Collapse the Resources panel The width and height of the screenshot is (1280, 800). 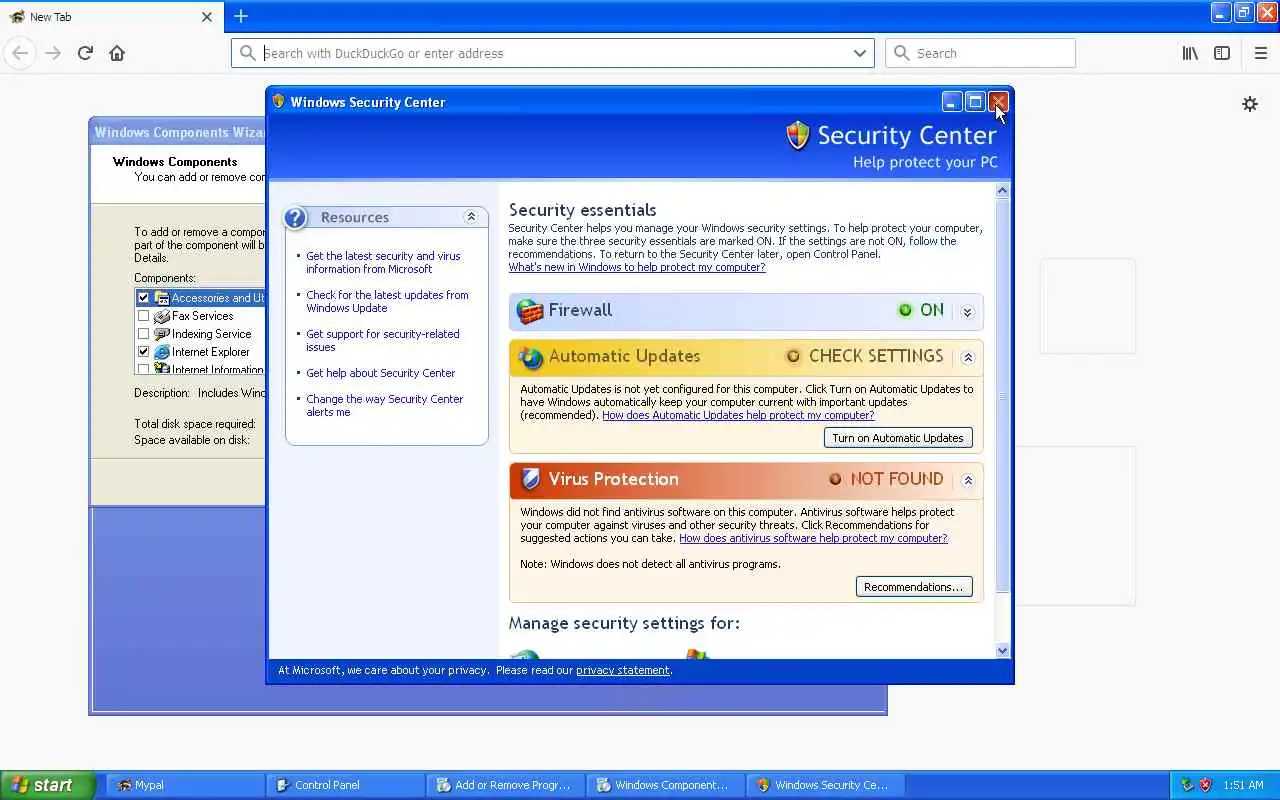[x=471, y=217]
